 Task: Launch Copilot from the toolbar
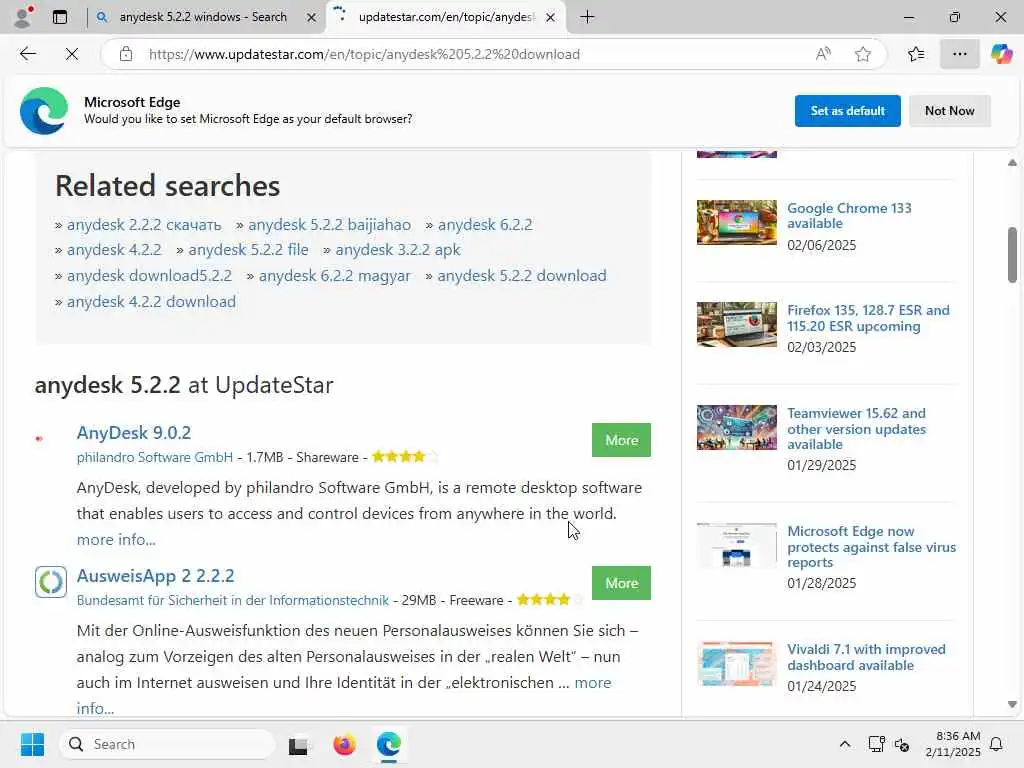pos(1001,54)
